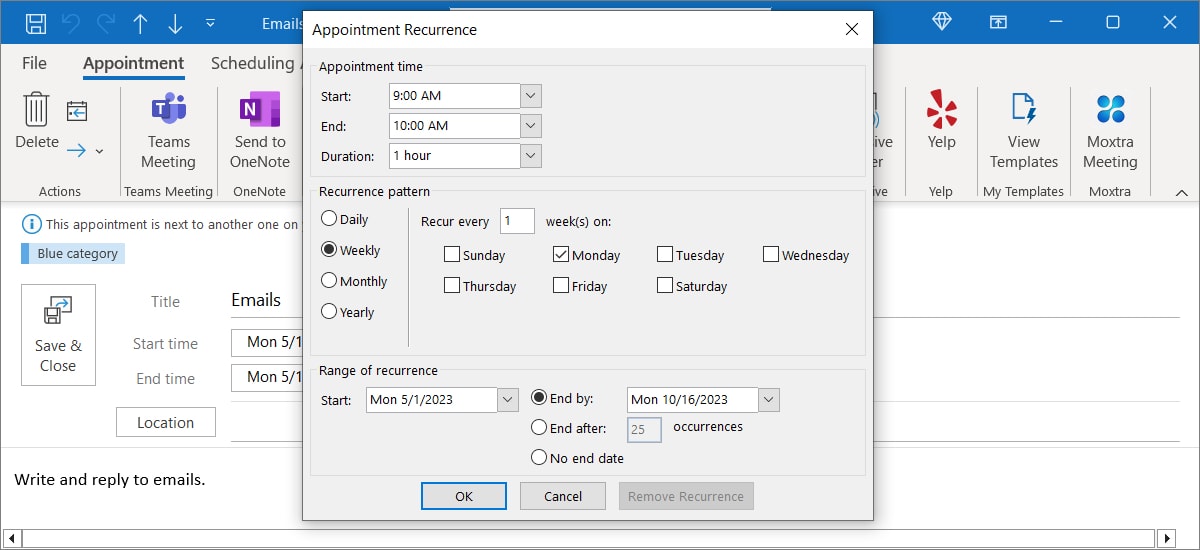
Task: Click the 'Write and reply to emails.' body text
Action: (x=110, y=480)
